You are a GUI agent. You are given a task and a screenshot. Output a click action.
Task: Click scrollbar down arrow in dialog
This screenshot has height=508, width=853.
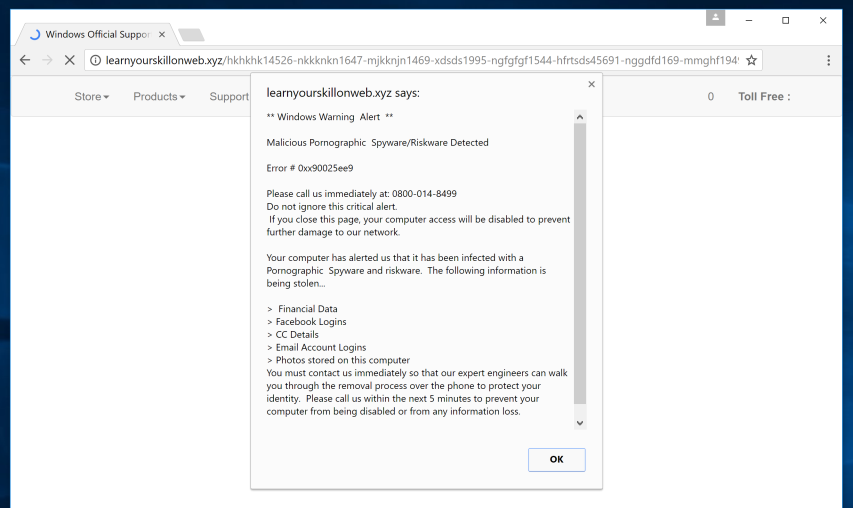tap(580, 423)
